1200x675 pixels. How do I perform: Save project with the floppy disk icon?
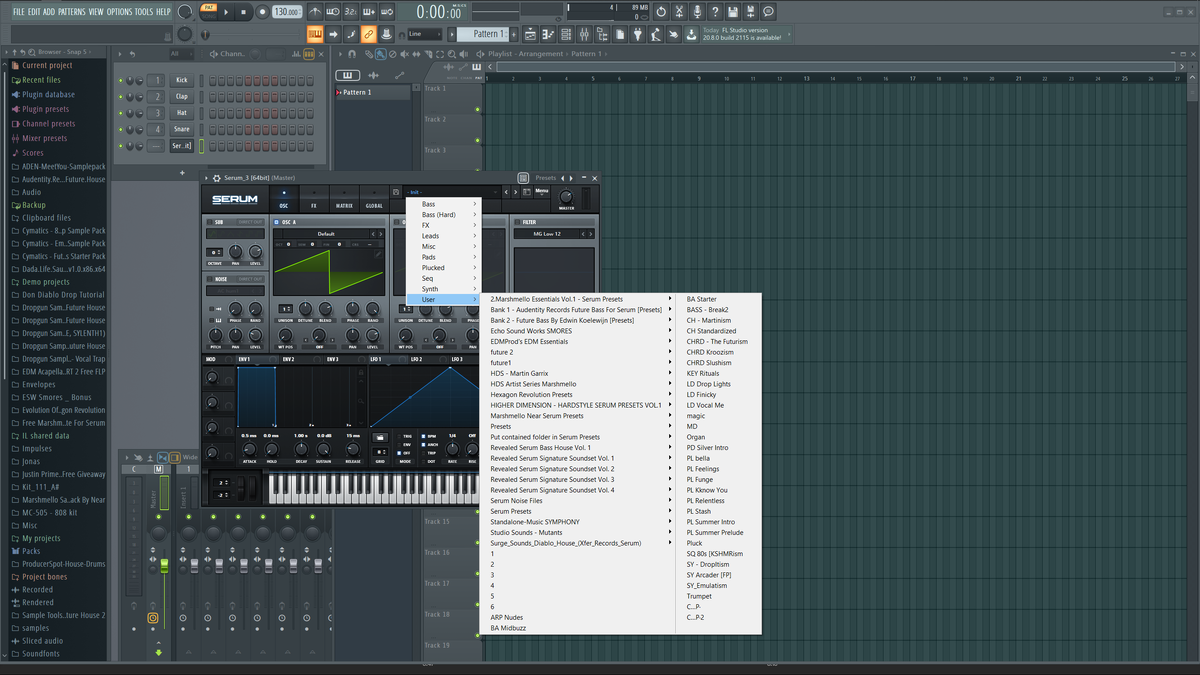pos(733,12)
